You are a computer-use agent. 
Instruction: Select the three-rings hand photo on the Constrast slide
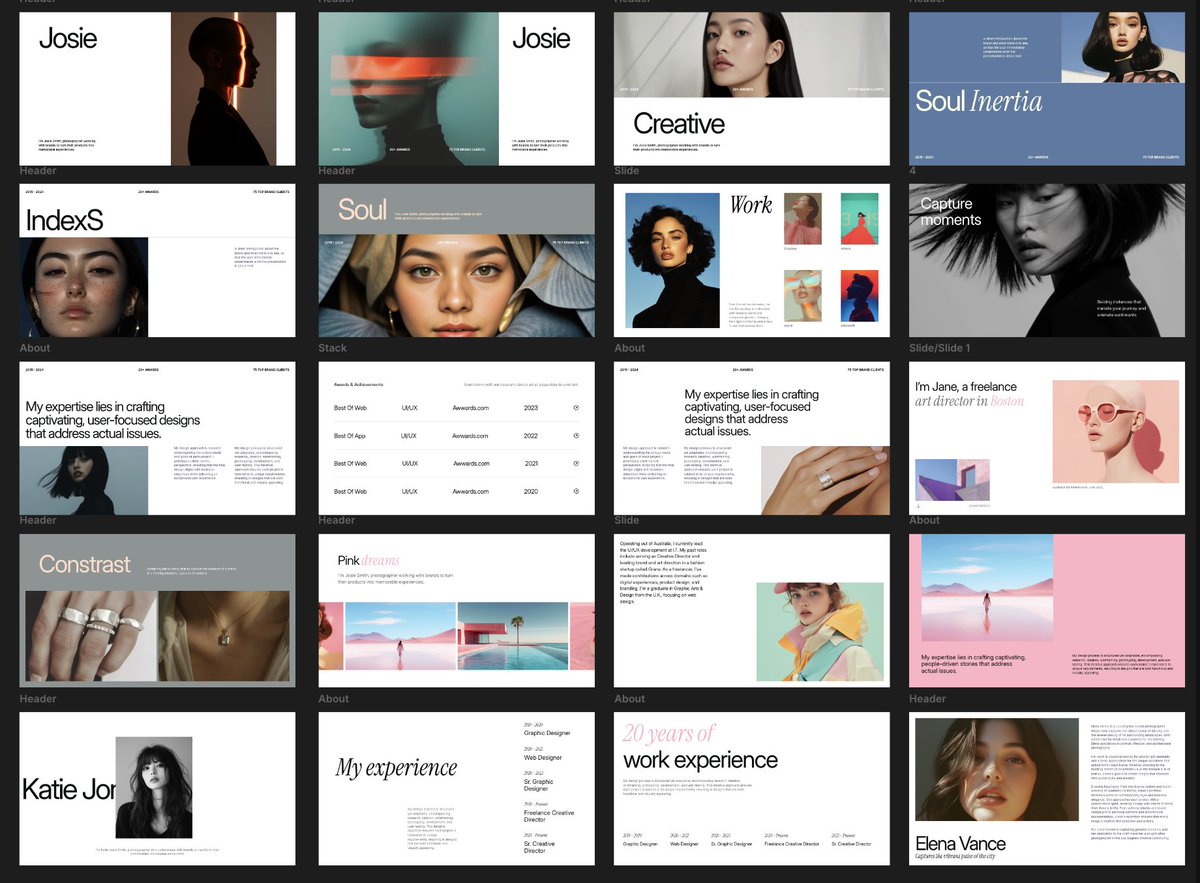[x=91, y=634]
